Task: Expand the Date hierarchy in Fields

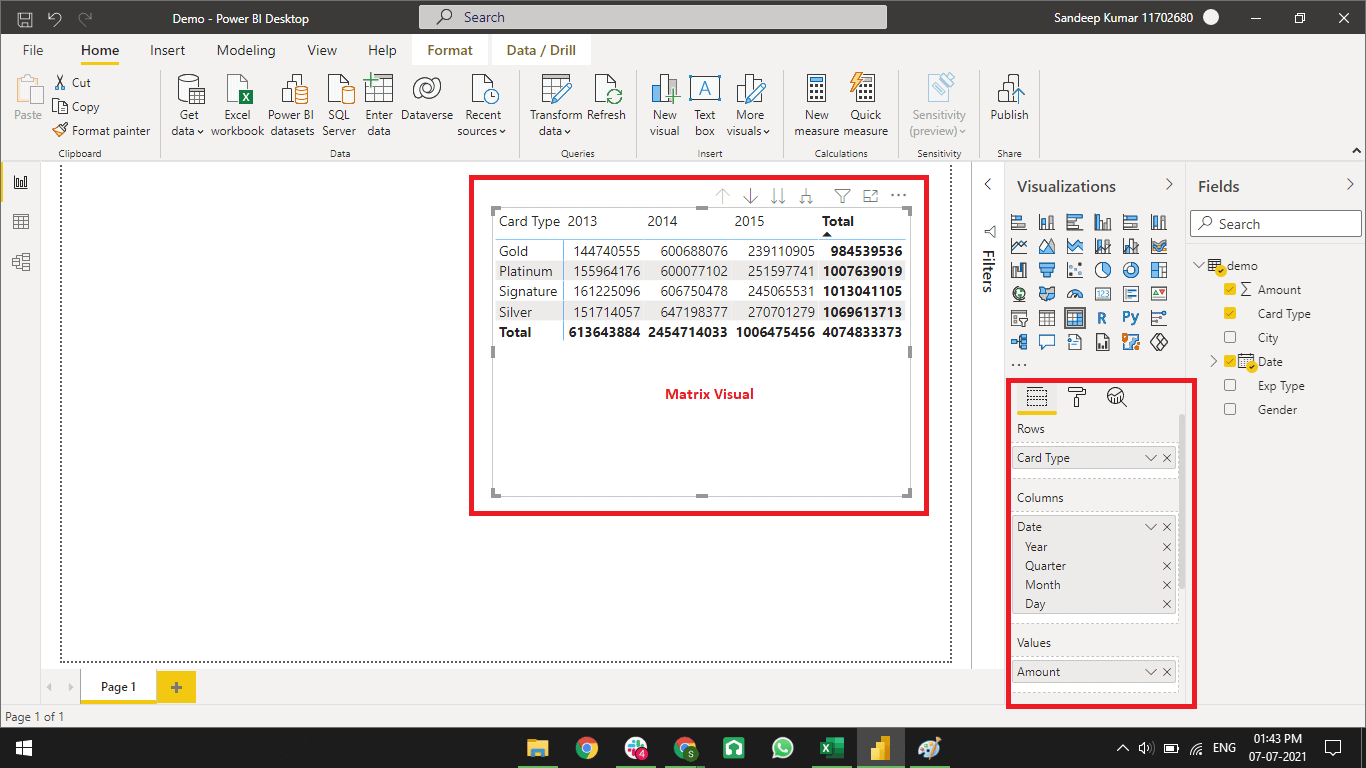Action: [x=1214, y=362]
